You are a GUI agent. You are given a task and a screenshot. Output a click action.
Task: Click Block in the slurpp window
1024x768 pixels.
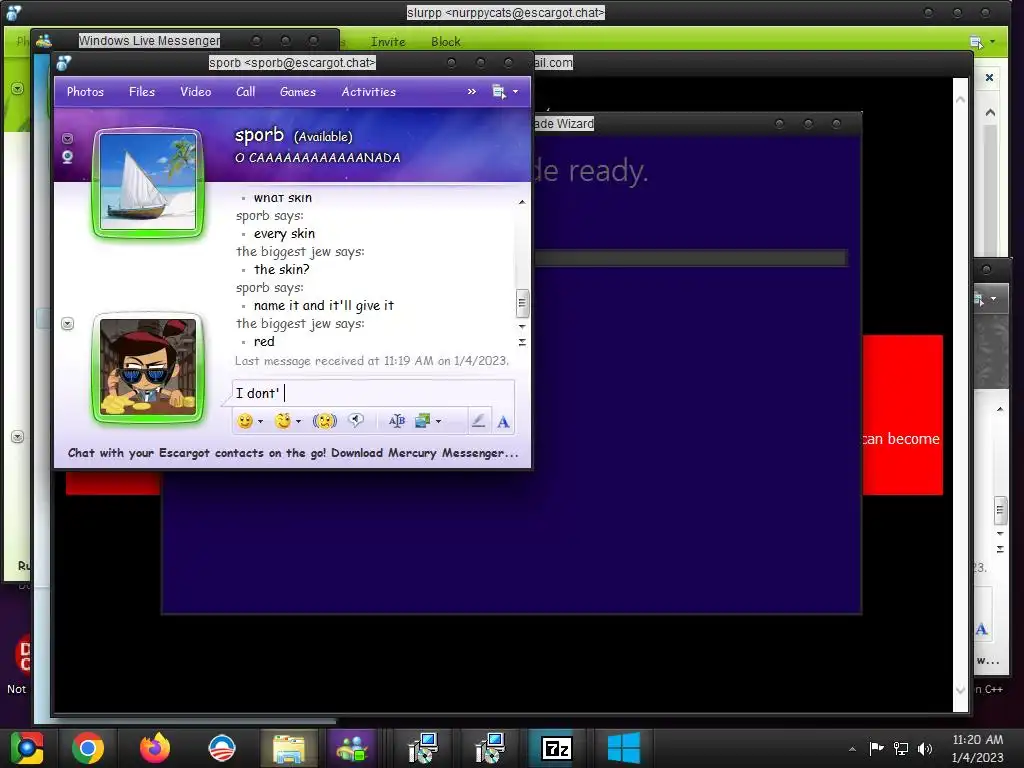point(446,42)
